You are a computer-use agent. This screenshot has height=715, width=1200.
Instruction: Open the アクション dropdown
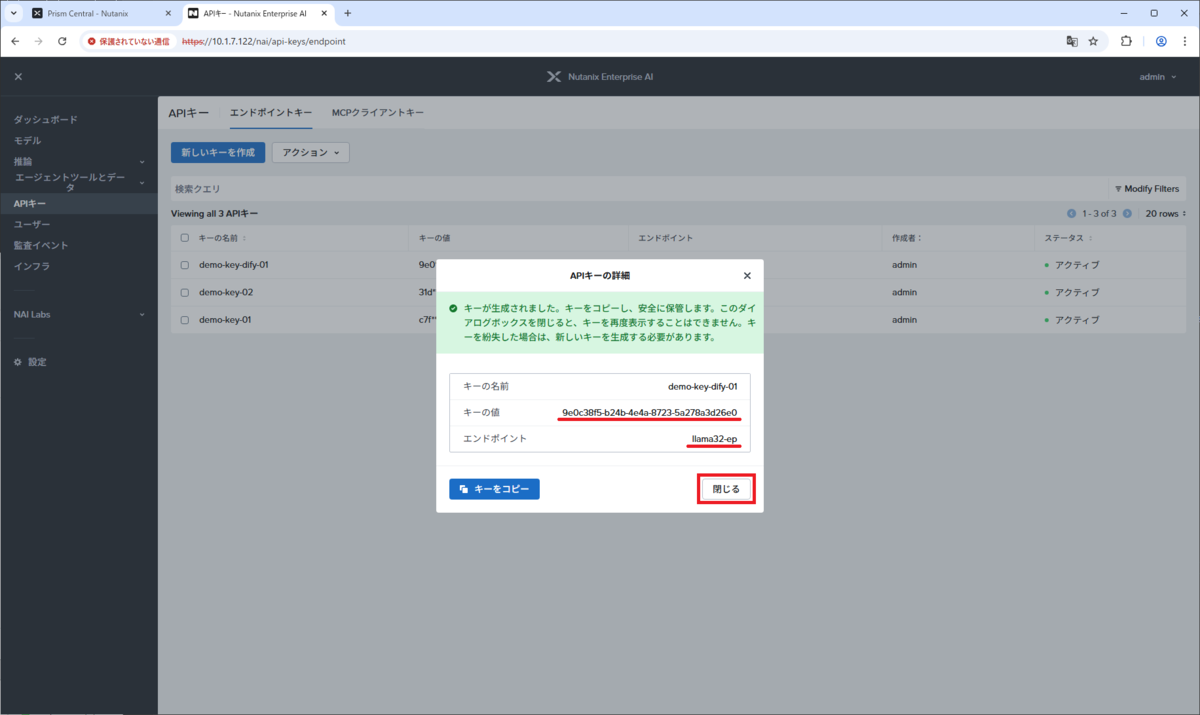(310, 152)
